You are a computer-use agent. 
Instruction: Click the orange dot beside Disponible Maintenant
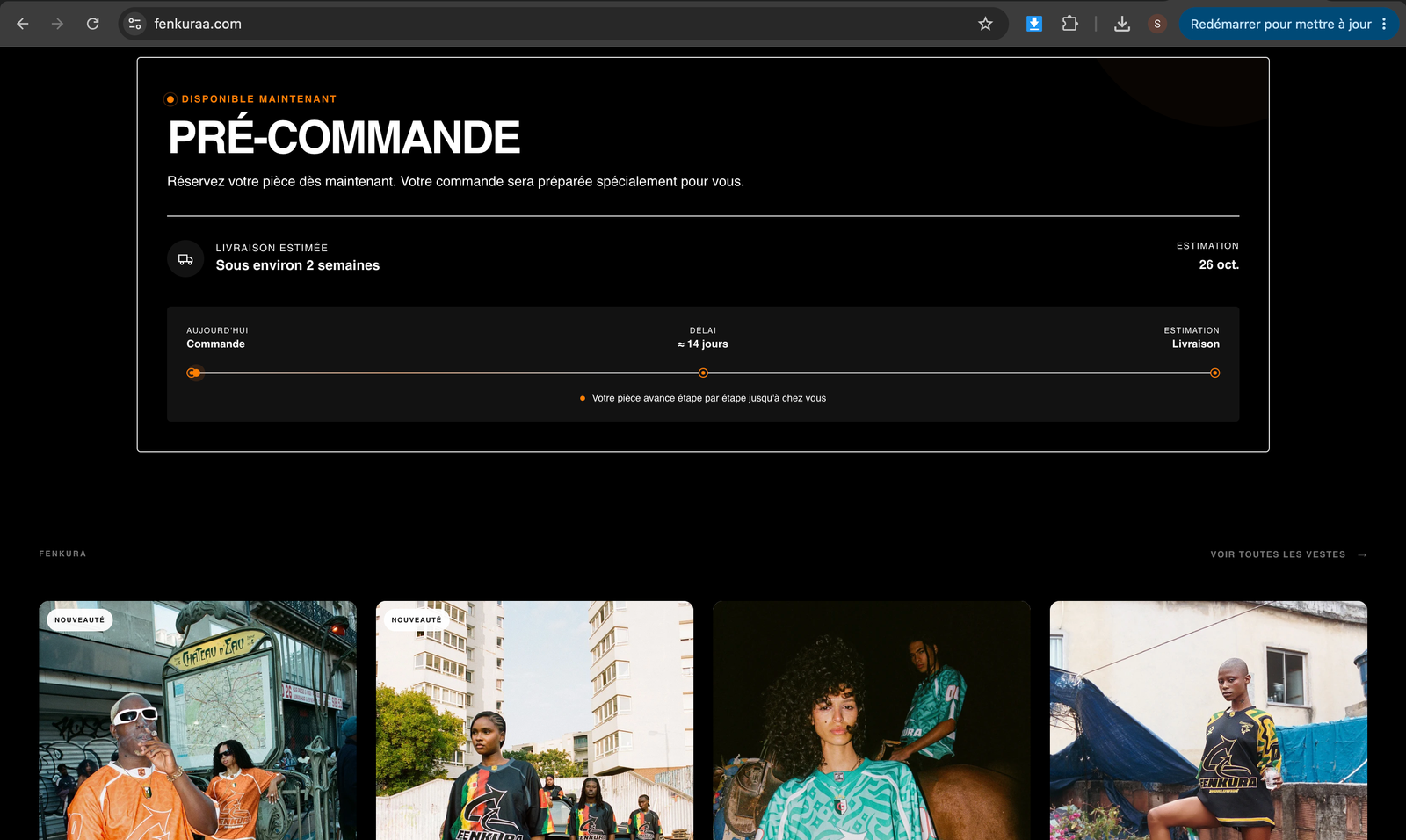[x=170, y=99]
